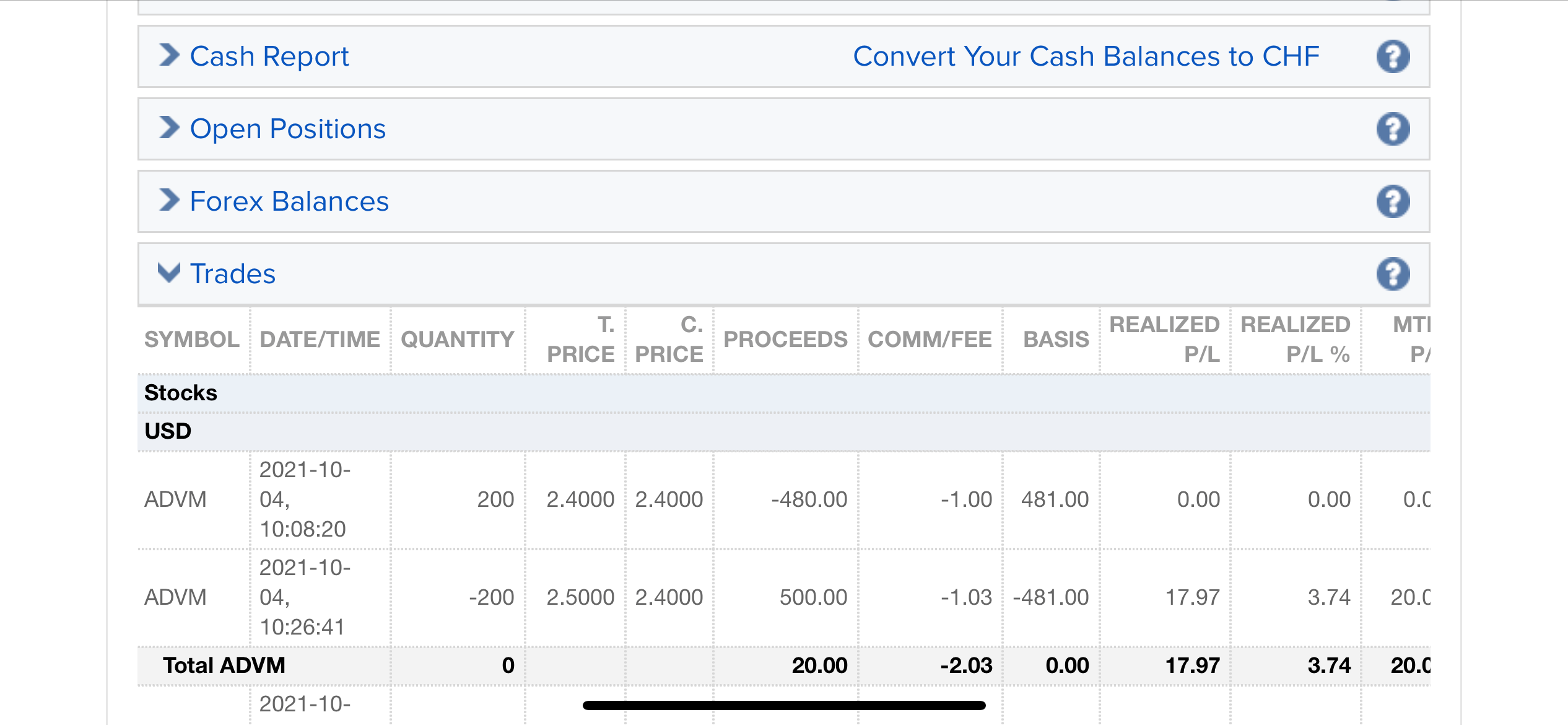The width and height of the screenshot is (1568, 725).
Task: Select the Total ADVM summary row
Action: (224, 666)
